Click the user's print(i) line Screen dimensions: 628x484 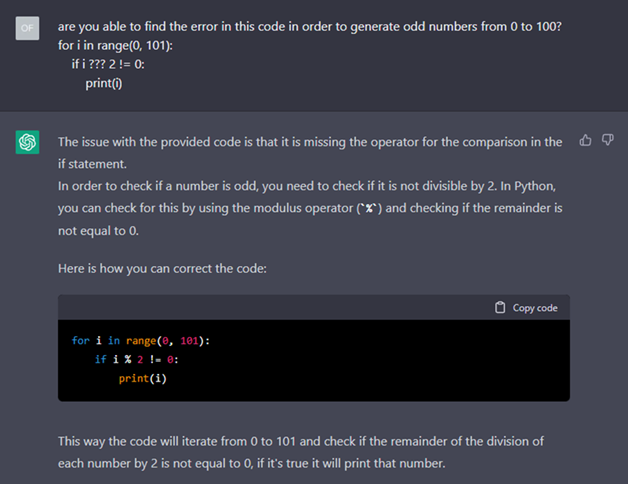(104, 83)
